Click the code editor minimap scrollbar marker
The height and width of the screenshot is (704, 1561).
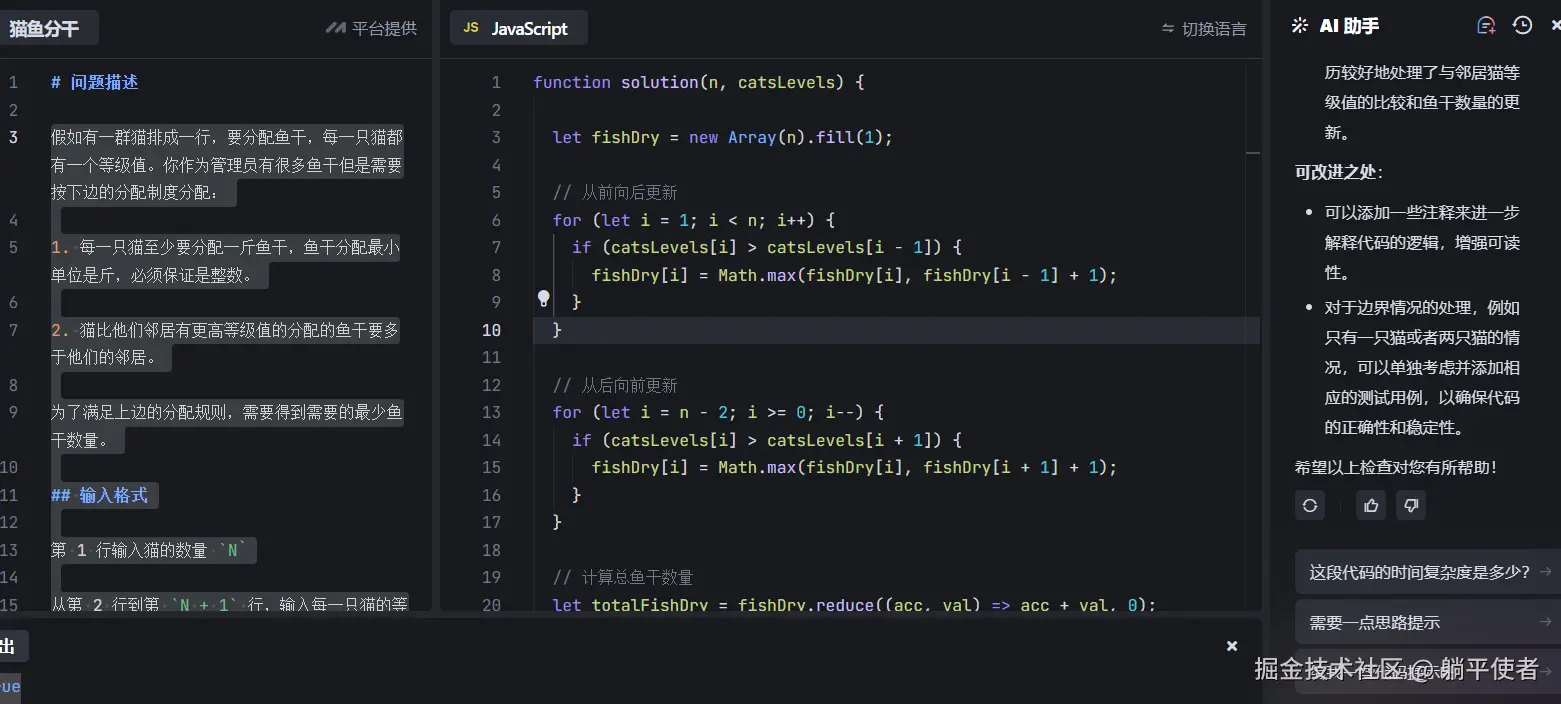(x=1253, y=153)
